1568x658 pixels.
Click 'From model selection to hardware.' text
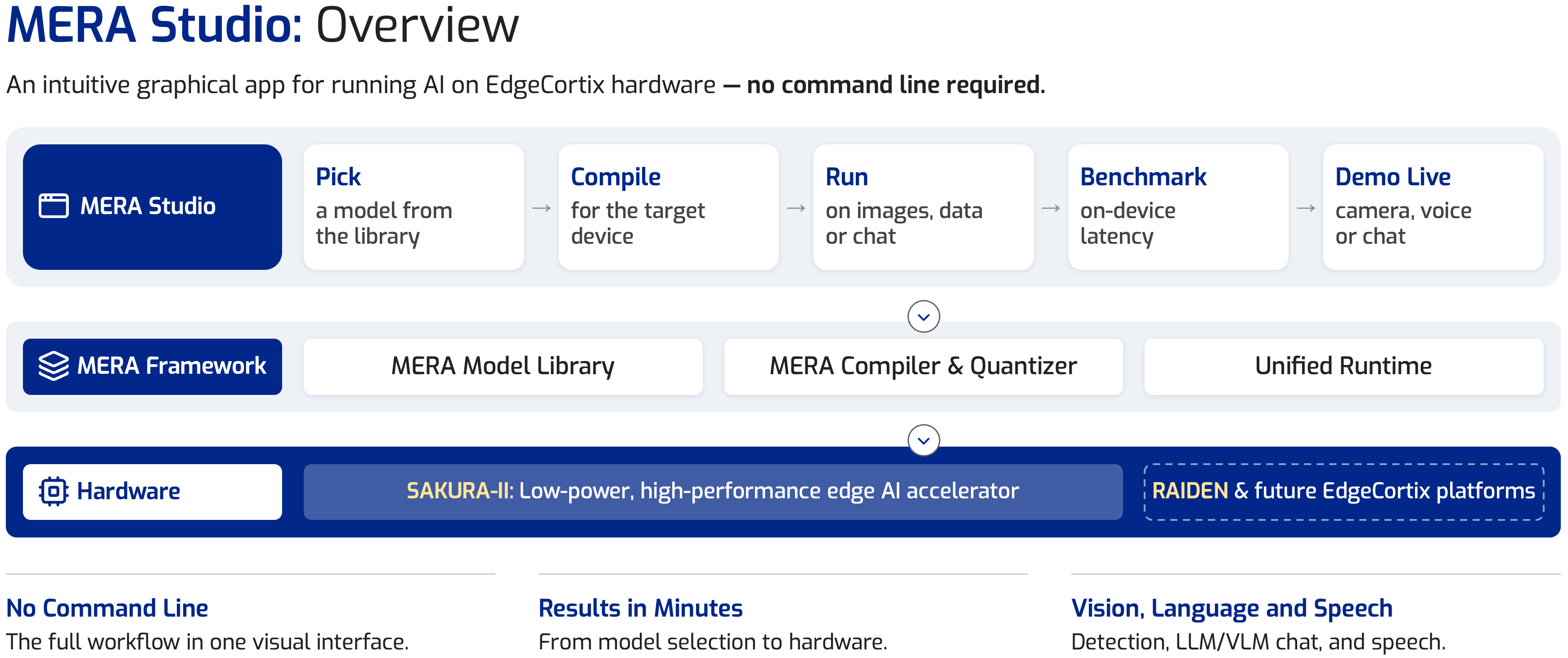point(713,641)
